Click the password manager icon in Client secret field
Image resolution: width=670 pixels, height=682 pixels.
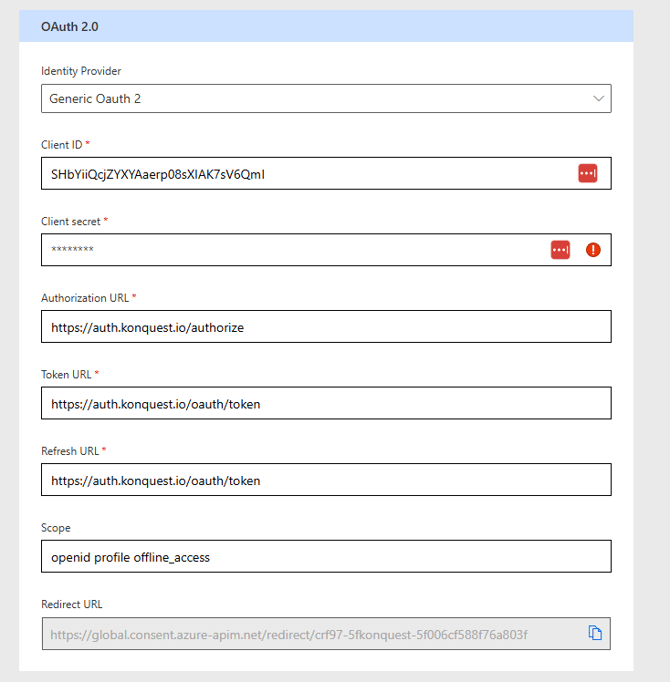[x=560, y=250]
